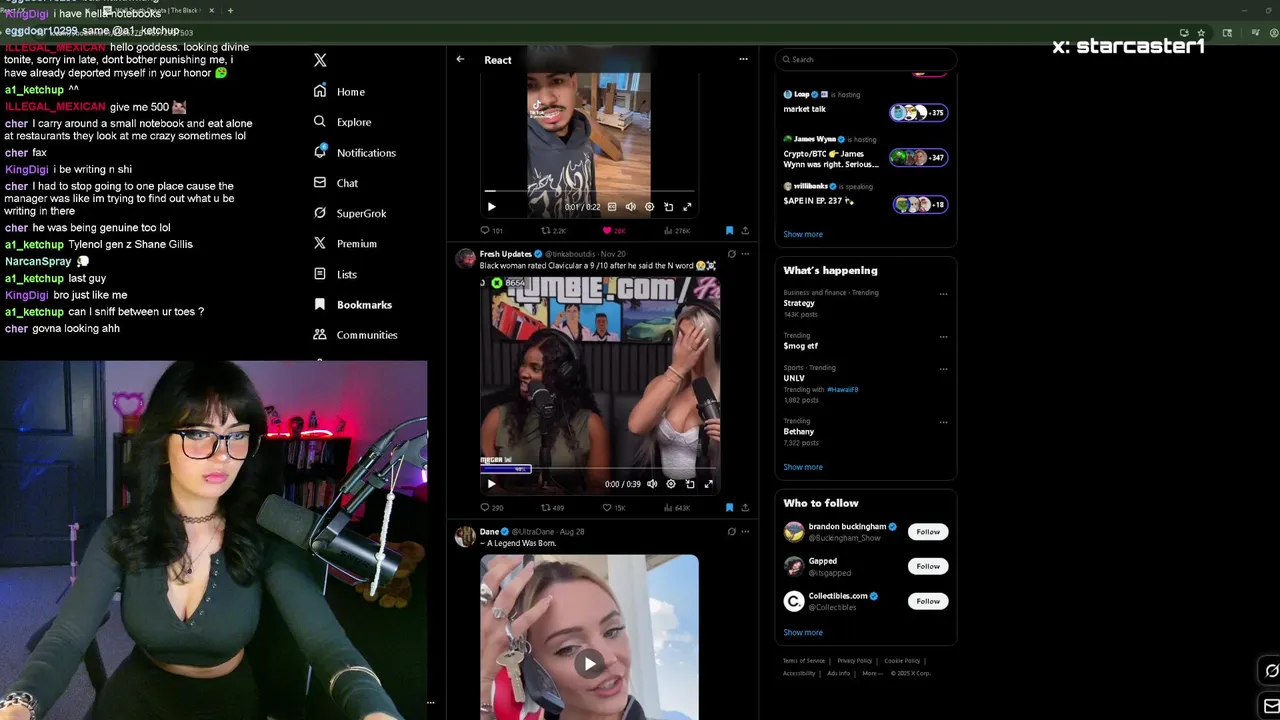Open SuperGrok from the sidebar
Image resolution: width=1280 pixels, height=720 pixels.
click(x=349, y=213)
